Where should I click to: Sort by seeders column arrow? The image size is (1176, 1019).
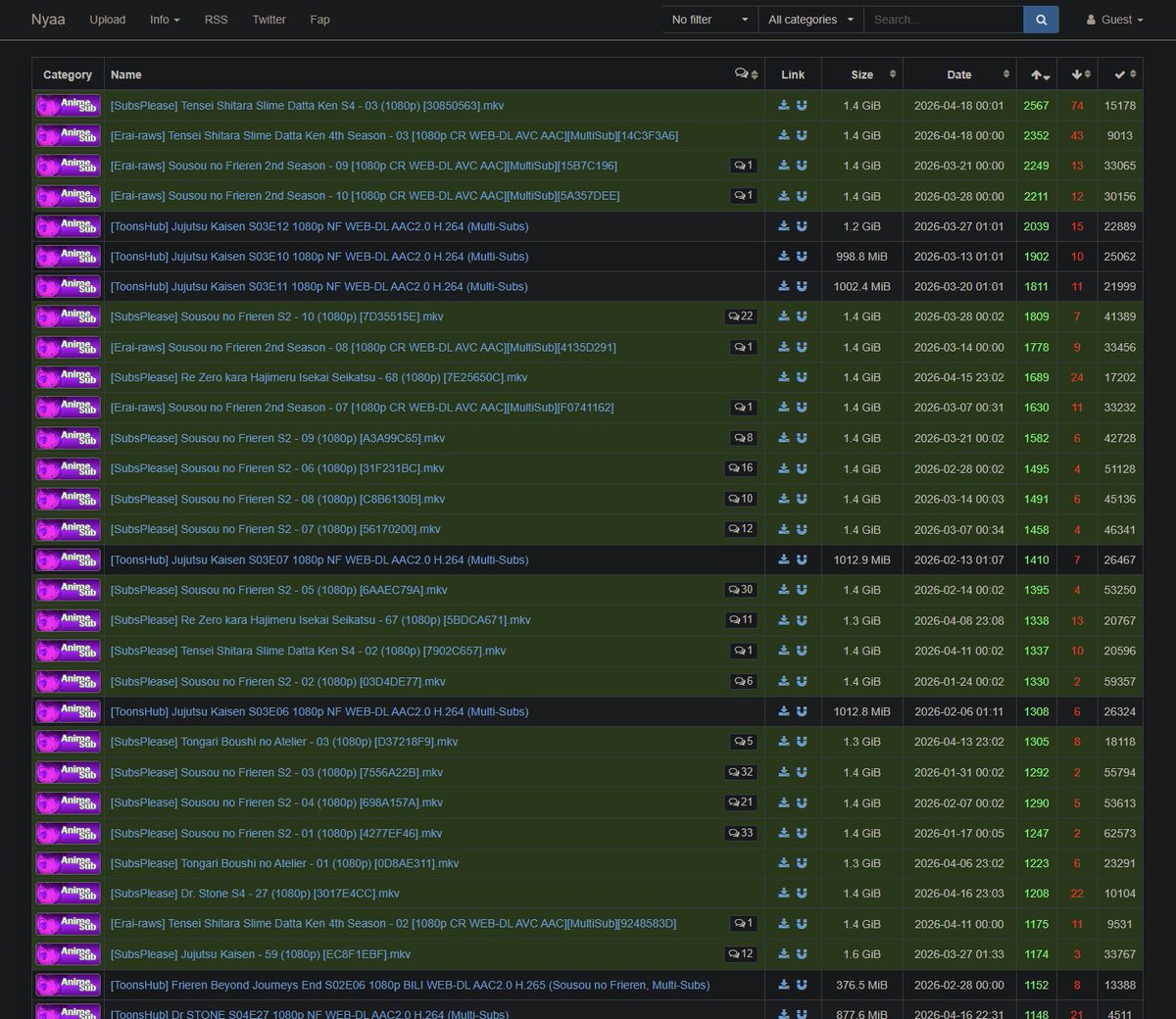coord(1040,74)
